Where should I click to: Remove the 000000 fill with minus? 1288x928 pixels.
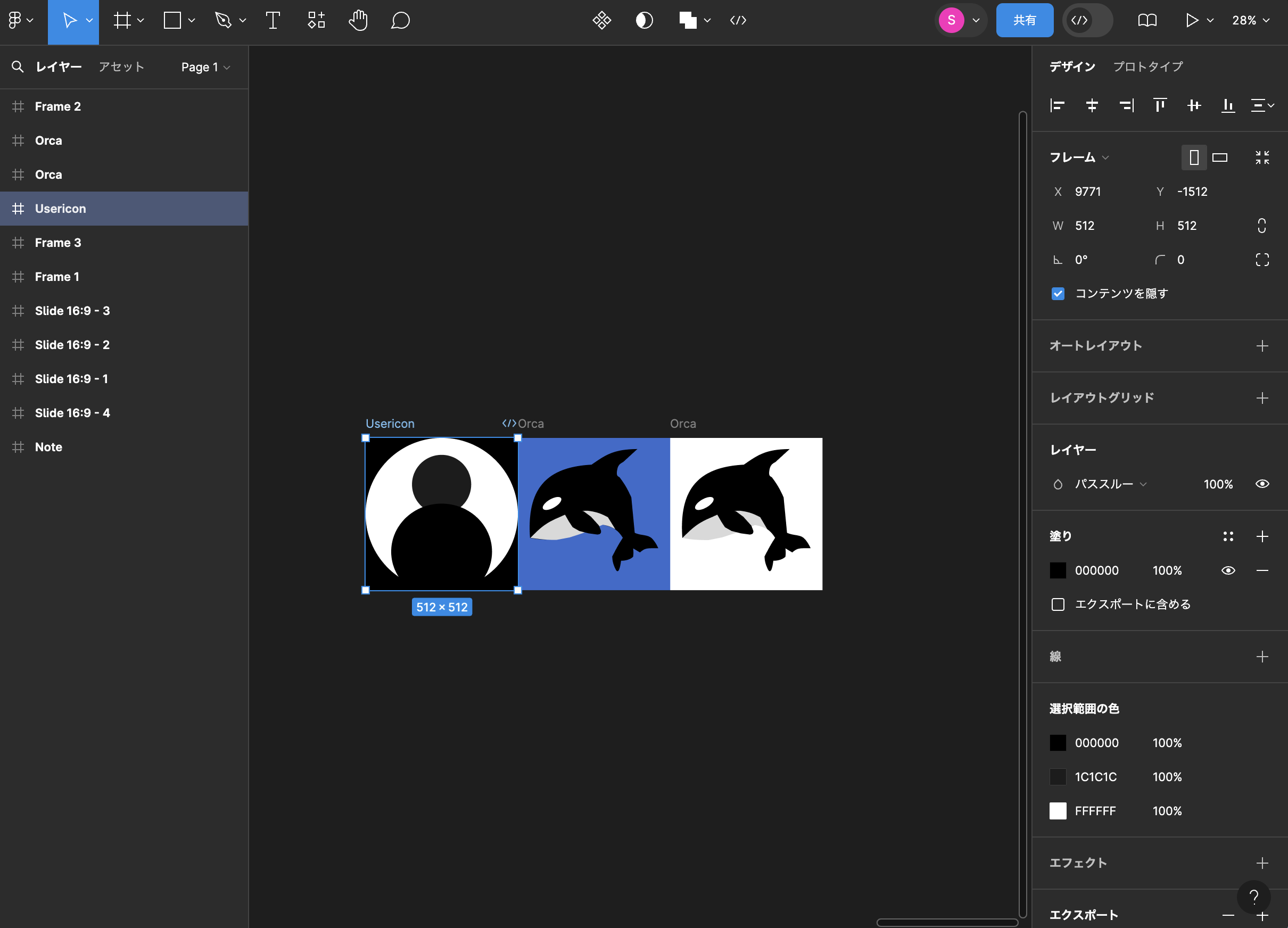point(1262,570)
